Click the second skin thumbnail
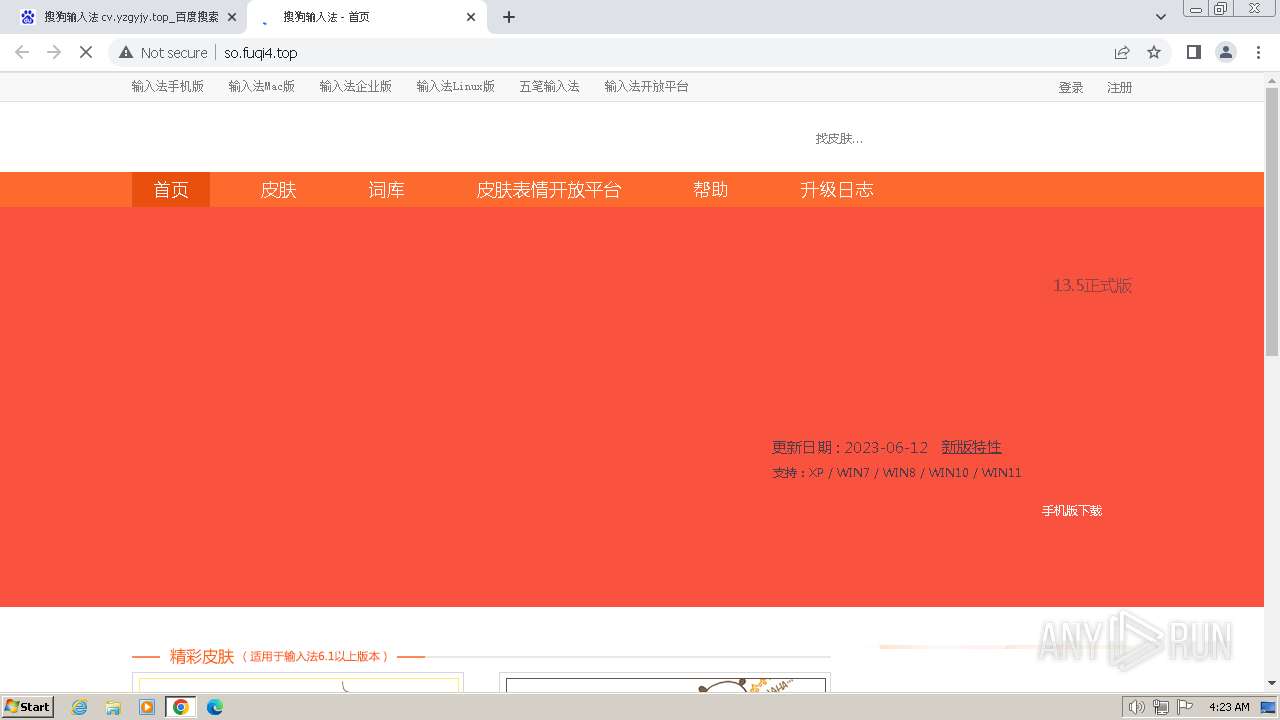 (665, 683)
